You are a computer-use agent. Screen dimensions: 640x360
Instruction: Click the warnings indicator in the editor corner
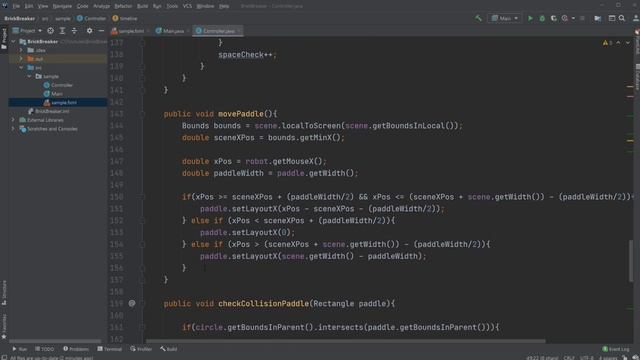point(607,43)
